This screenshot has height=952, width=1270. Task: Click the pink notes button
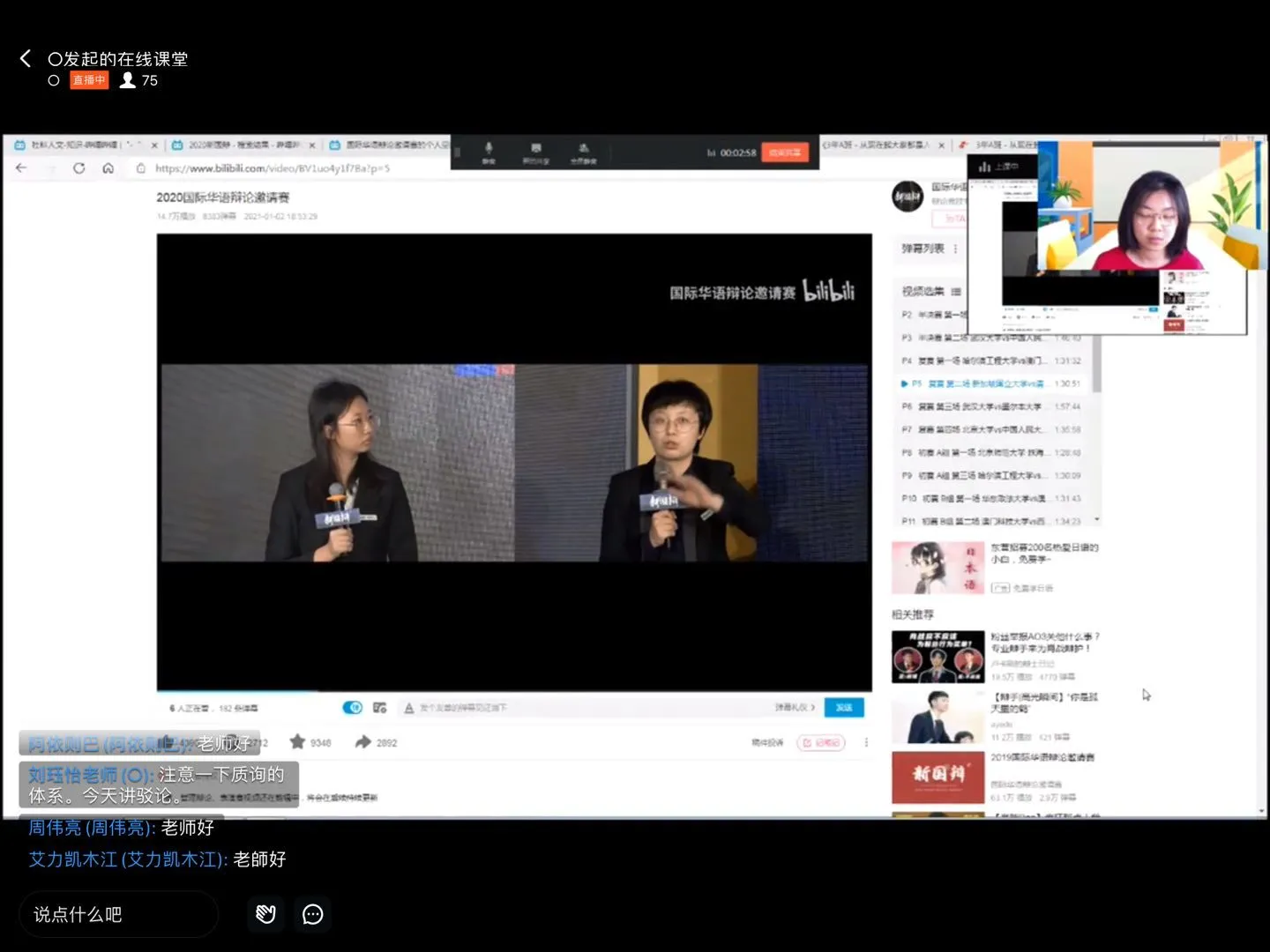[x=821, y=742]
